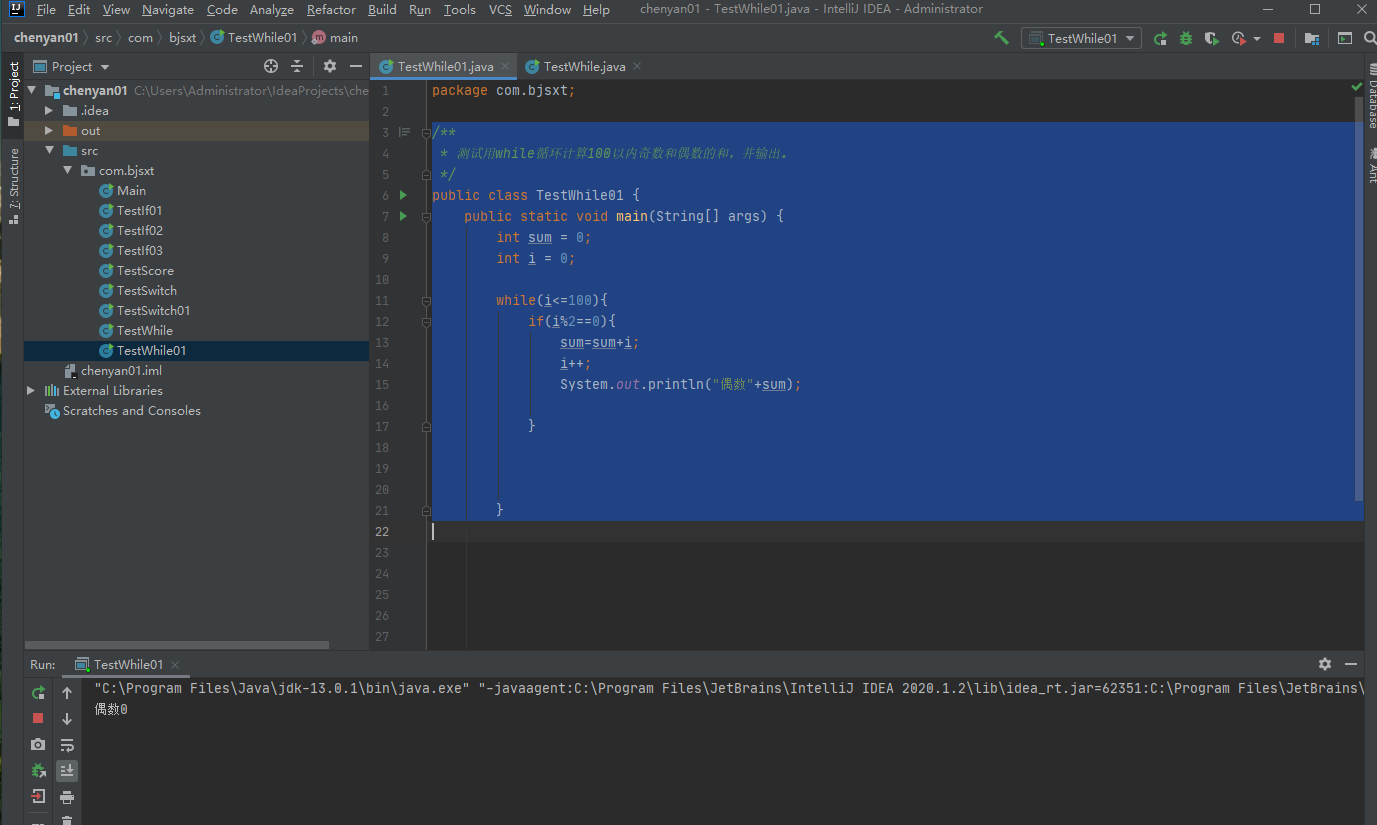Stop the program in the Run panel
Screen dimensions: 1377x825
click(x=38, y=718)
